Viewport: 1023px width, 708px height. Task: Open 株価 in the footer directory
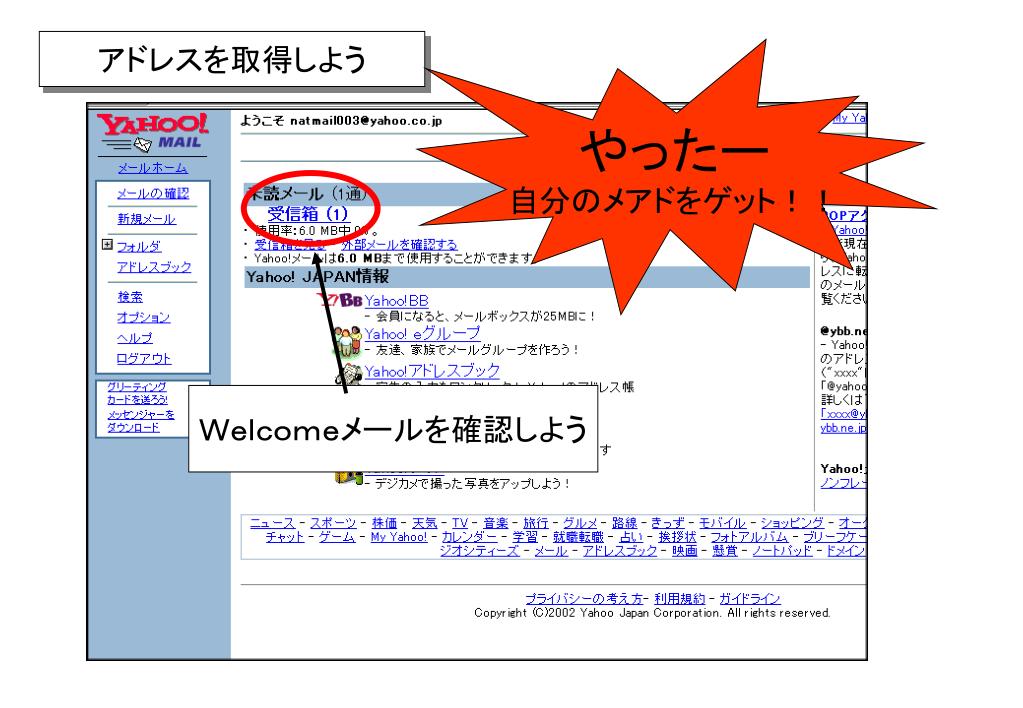pos(384,523)
